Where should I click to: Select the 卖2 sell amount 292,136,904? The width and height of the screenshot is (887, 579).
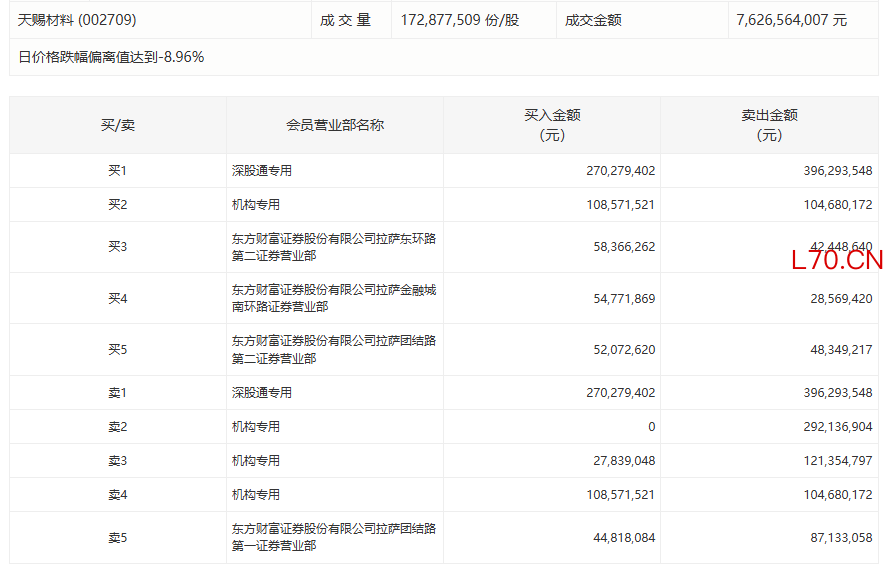point(837,427)
